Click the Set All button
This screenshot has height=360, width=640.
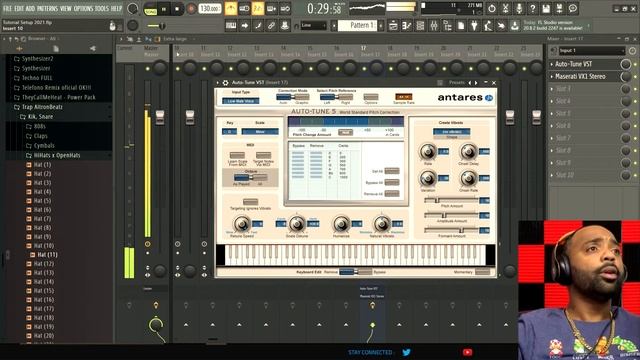(x=392, y=171)
